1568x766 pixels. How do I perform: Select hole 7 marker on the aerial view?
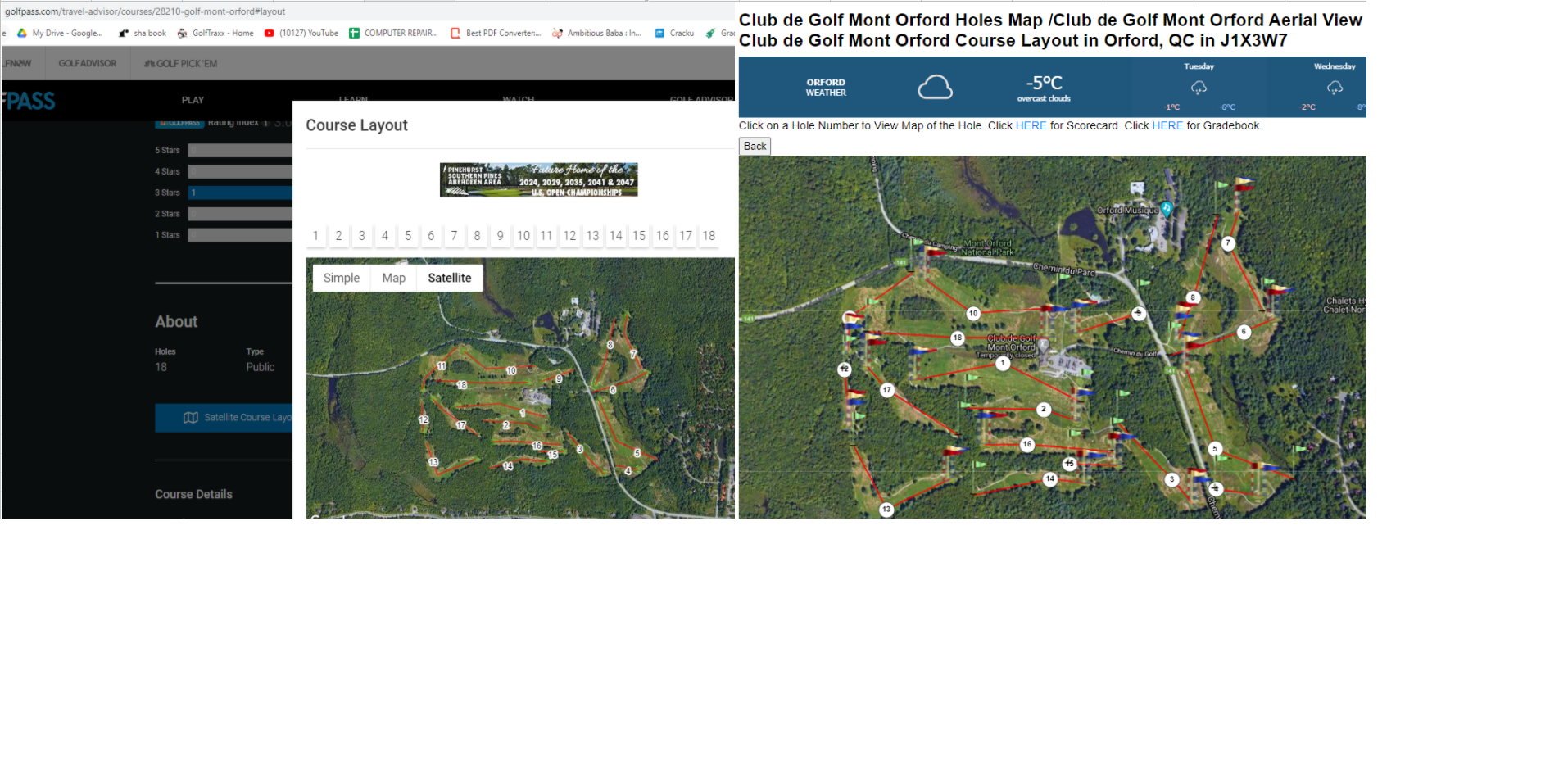coord(1227,243)
